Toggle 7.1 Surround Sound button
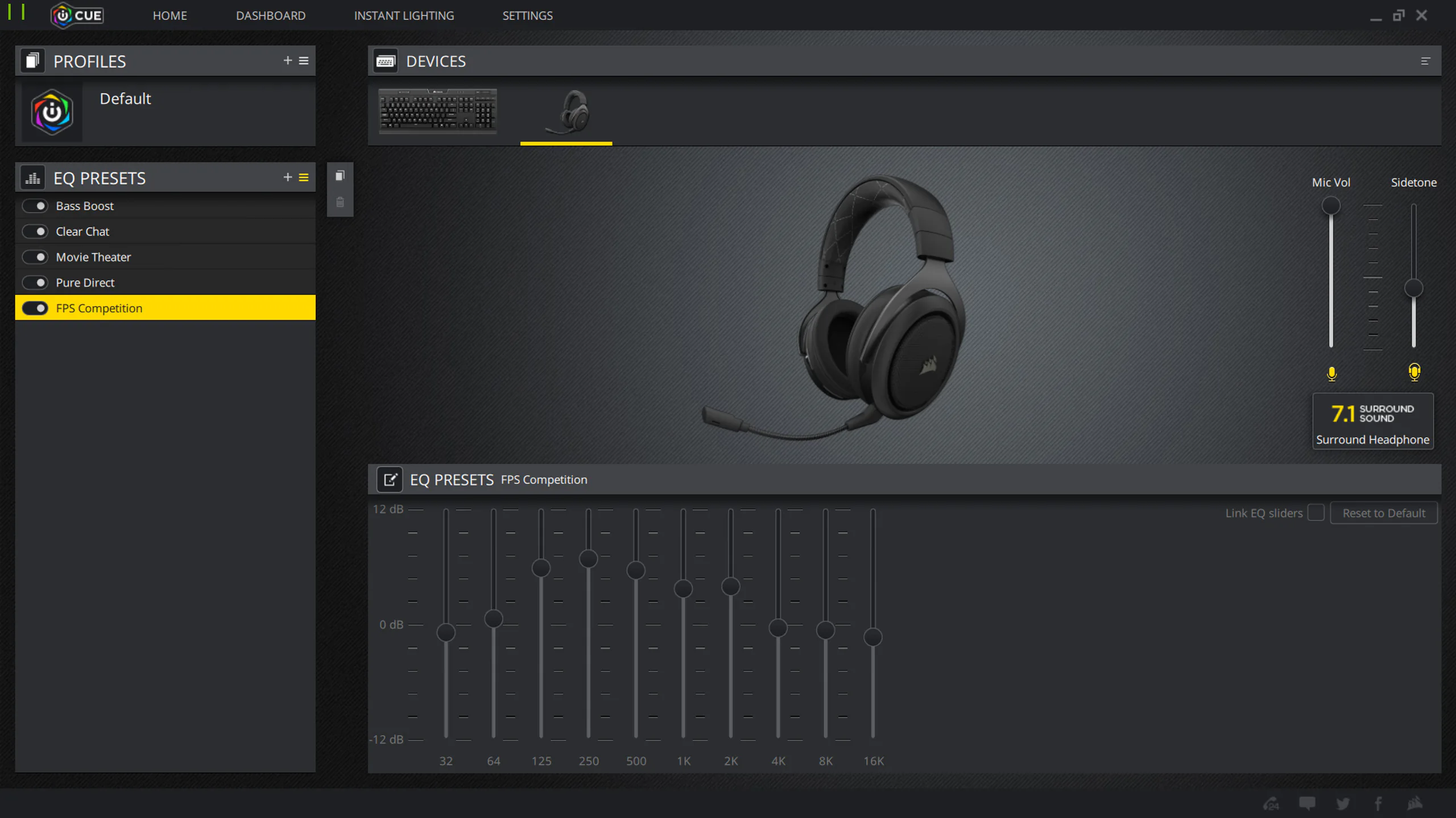Screen dimensions: 1456x818 pos(1372,421)
